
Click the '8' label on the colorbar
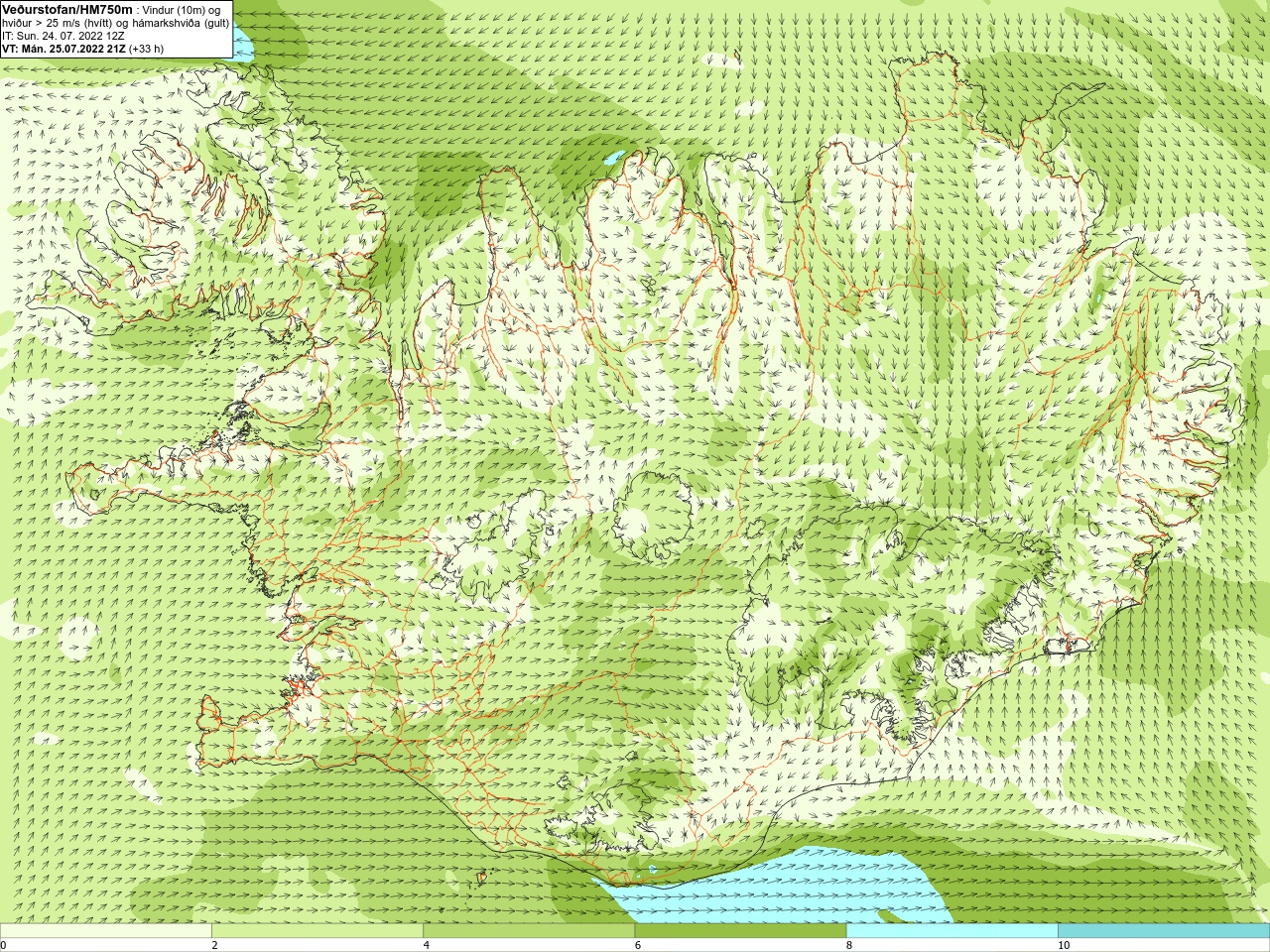pyautogui.click(x=849, y=945)
